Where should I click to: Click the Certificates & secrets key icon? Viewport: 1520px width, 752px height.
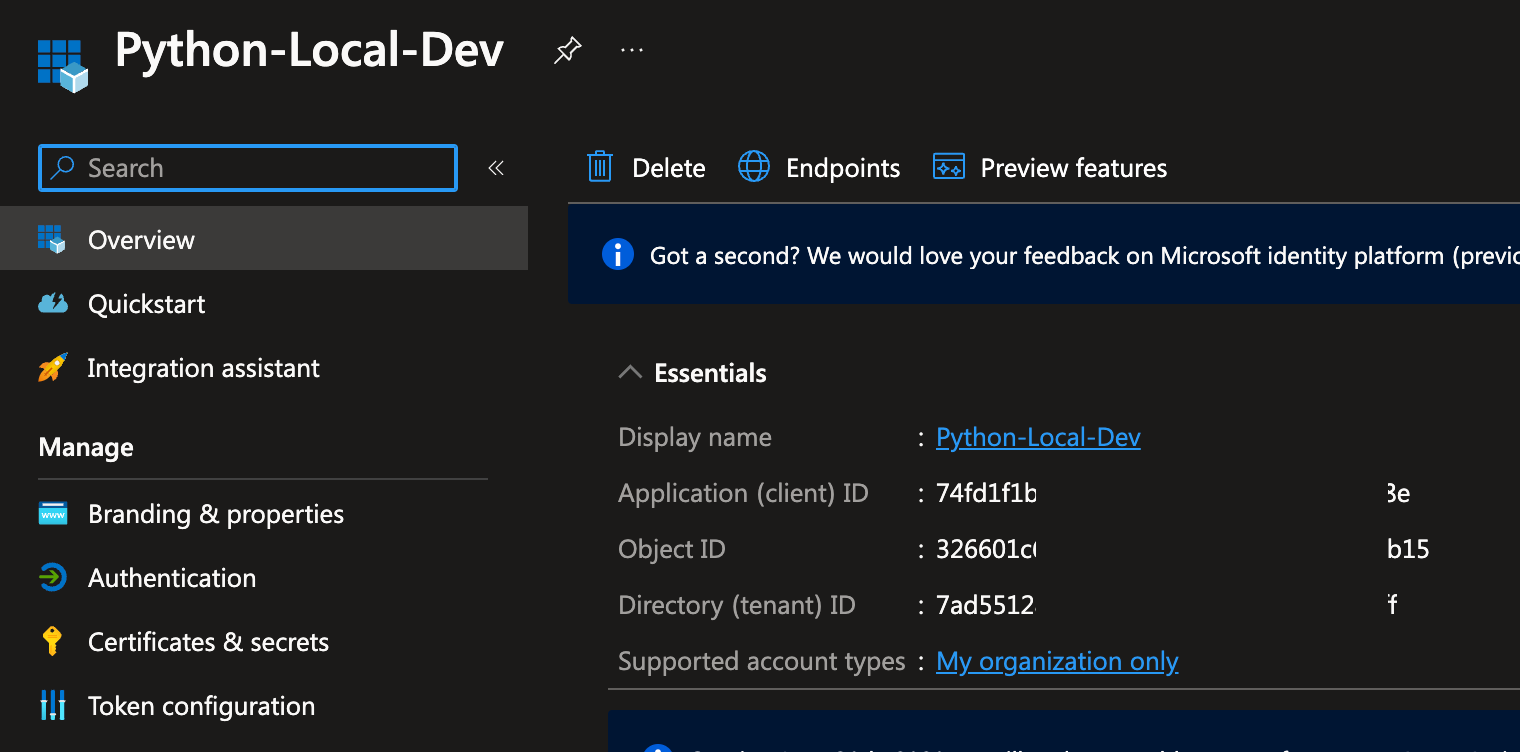(x=52, y=641)
